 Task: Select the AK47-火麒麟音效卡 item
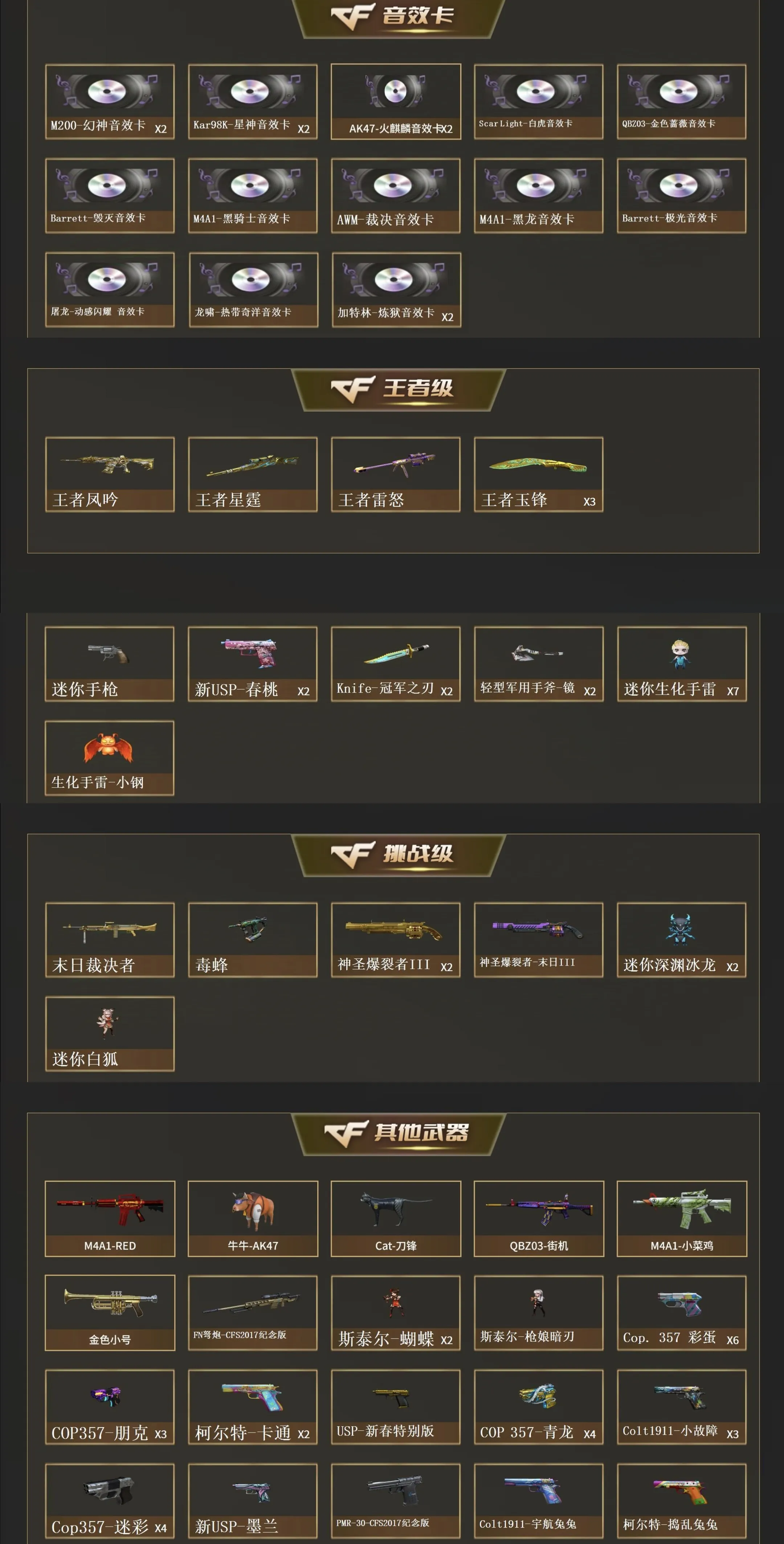coord(396,102)
